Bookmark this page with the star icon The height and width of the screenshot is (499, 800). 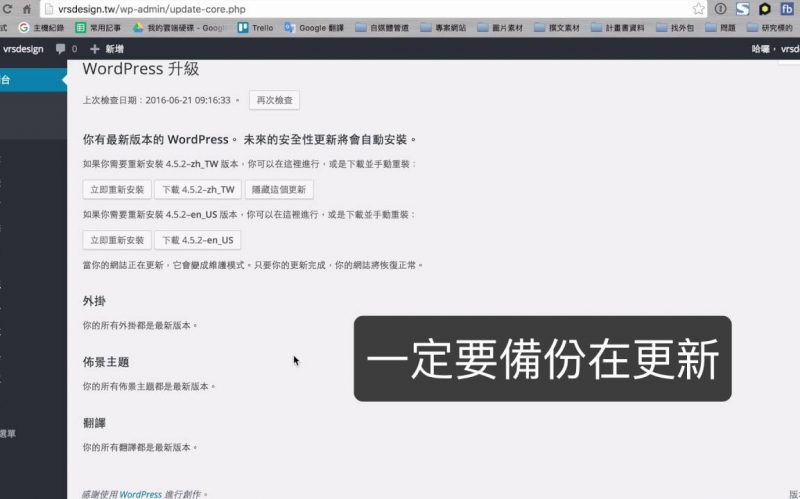[698, 9]
